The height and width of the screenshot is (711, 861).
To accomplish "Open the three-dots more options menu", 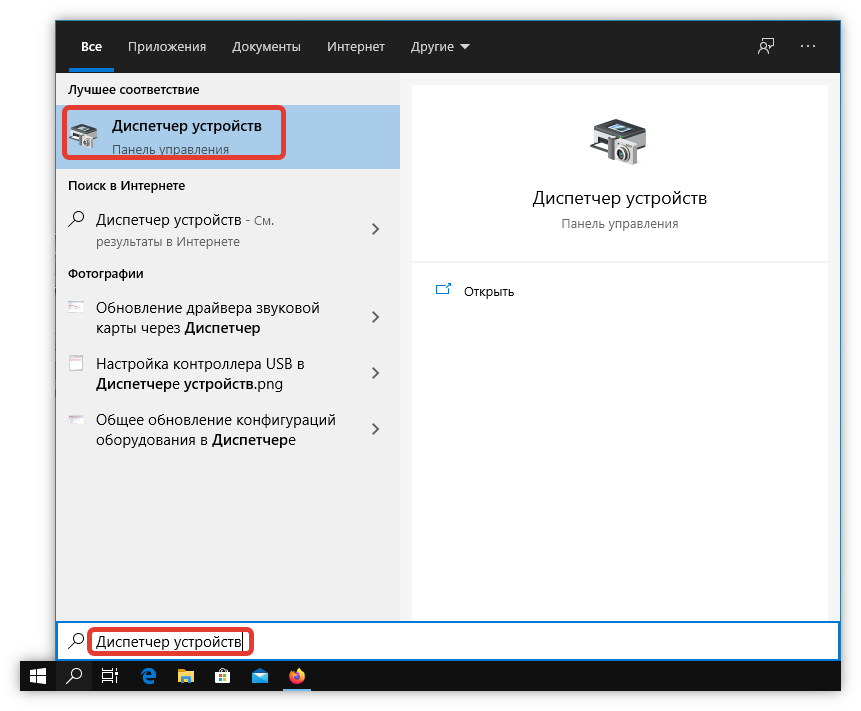I will 808,47.
